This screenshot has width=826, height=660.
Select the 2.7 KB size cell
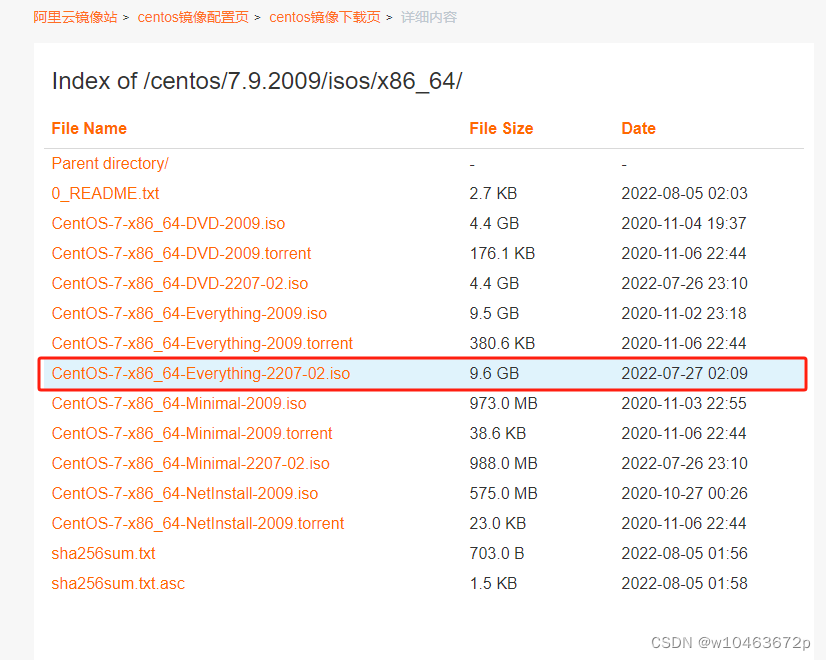pos(493,194)
